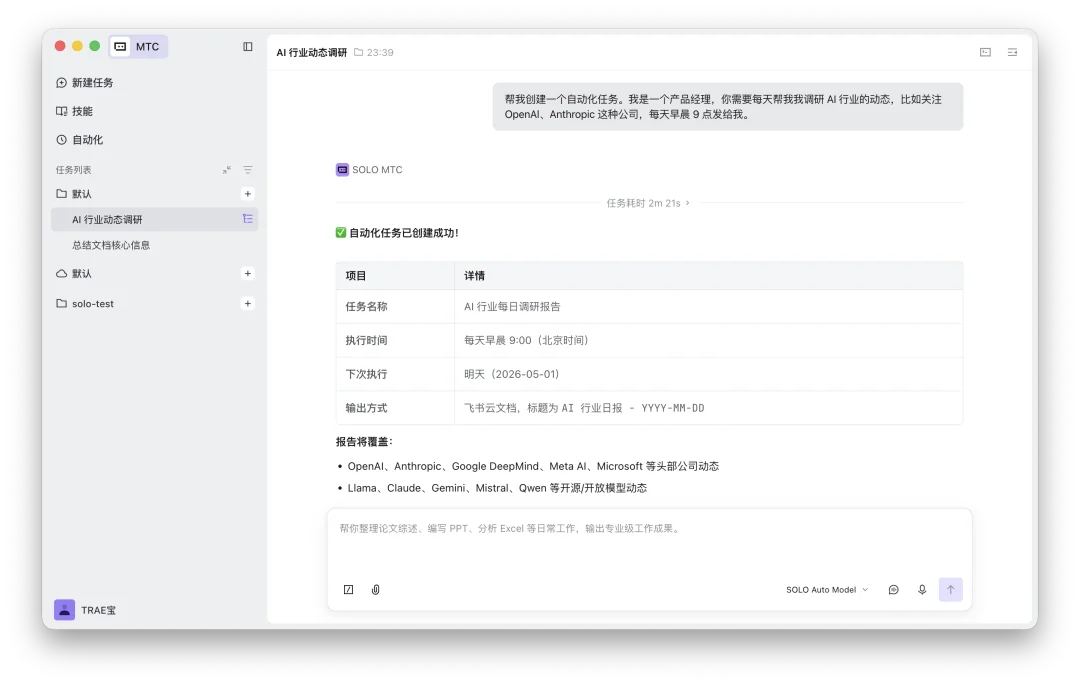1080x685 pixels.
Task: Send message with arrow button
Action: click(x=951, y=589)
